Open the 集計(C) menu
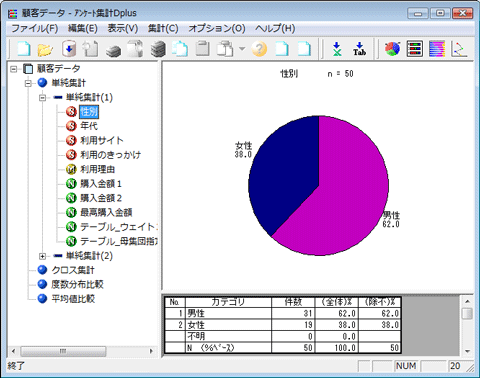480x378 pixels. tap(163, 28)
